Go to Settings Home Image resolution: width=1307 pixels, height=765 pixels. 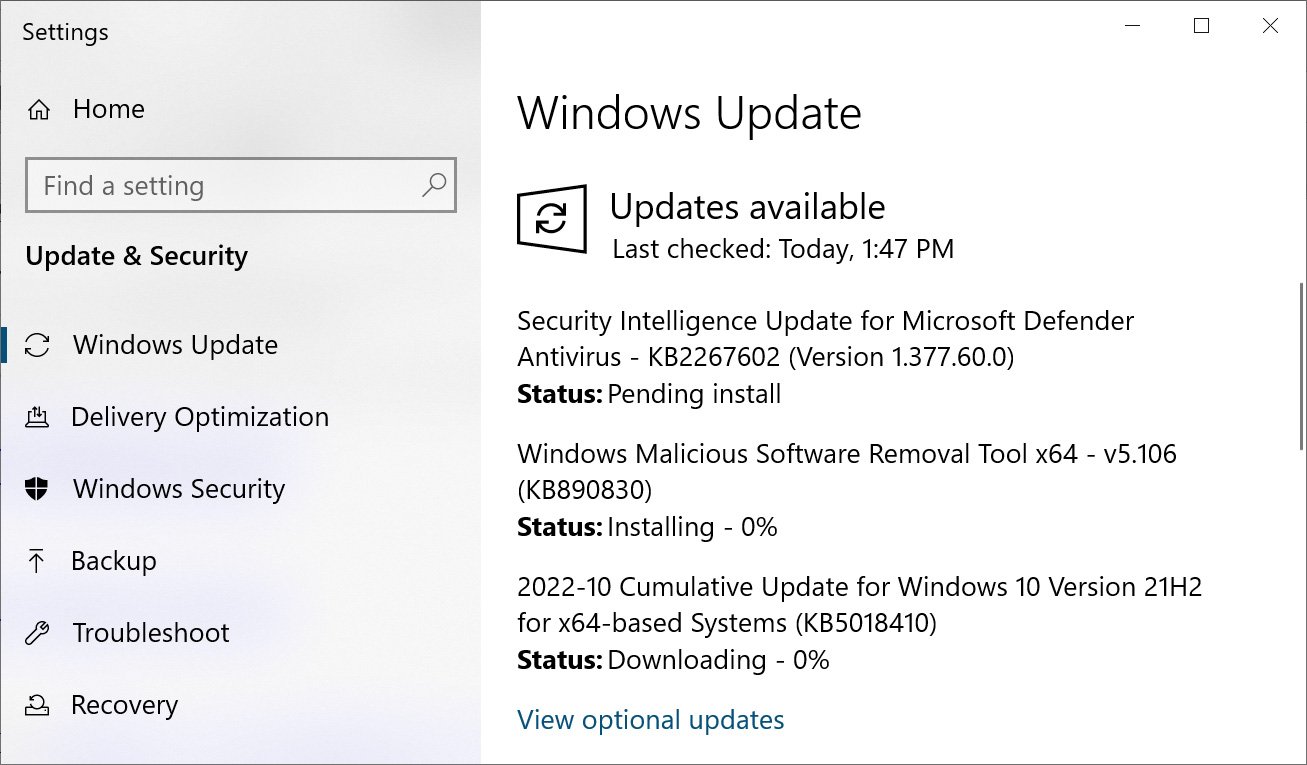(x=108, y=110)
